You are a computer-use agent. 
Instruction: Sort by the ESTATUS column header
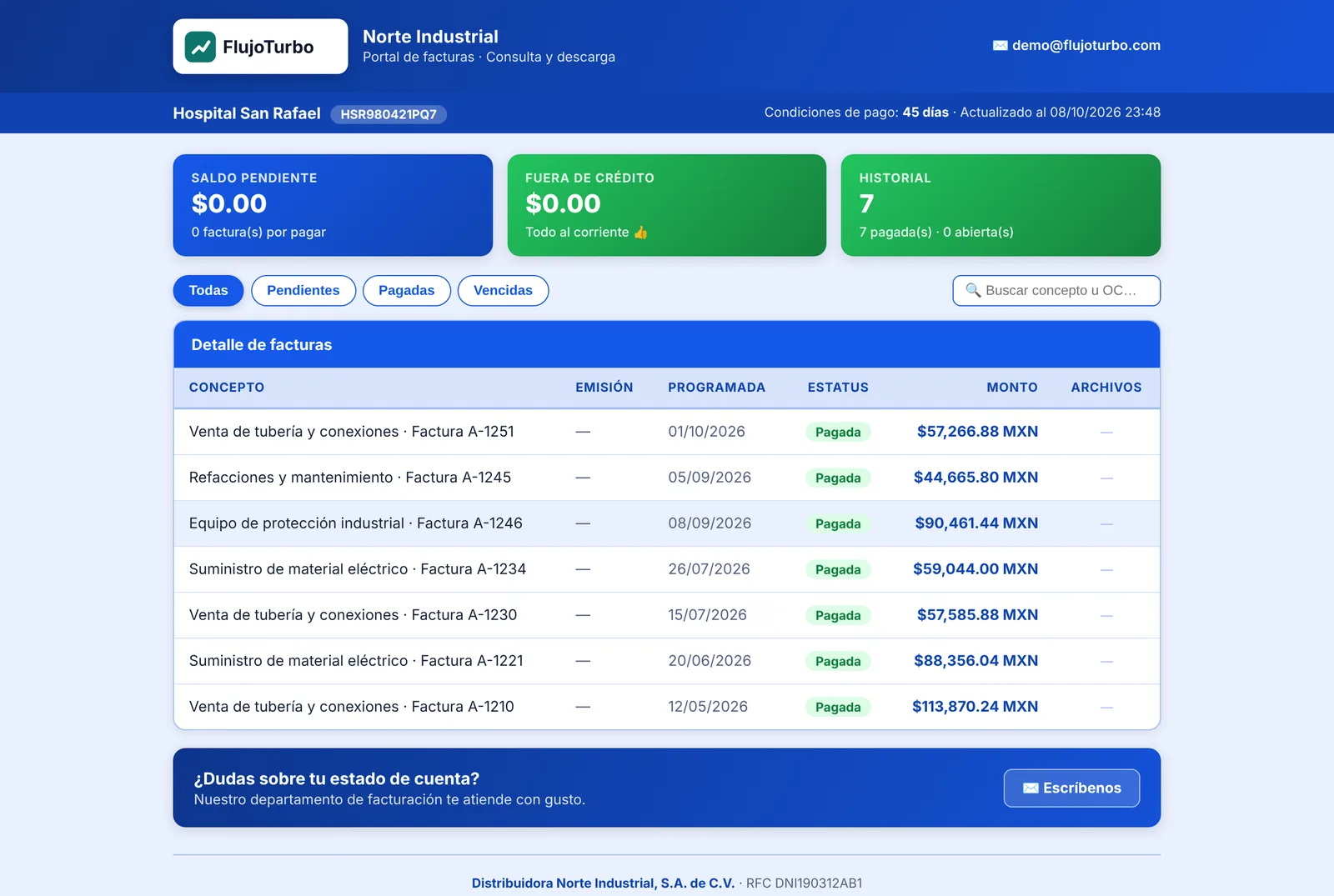point(838,388)
